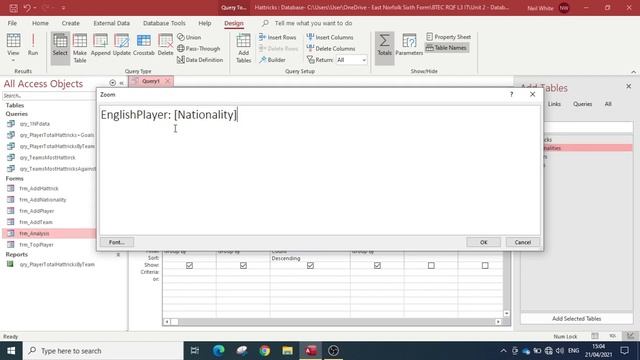Open Microsoft Edge from taskbar
The height and width of the screenshot is (360, 640).
[x=219, y=351]
